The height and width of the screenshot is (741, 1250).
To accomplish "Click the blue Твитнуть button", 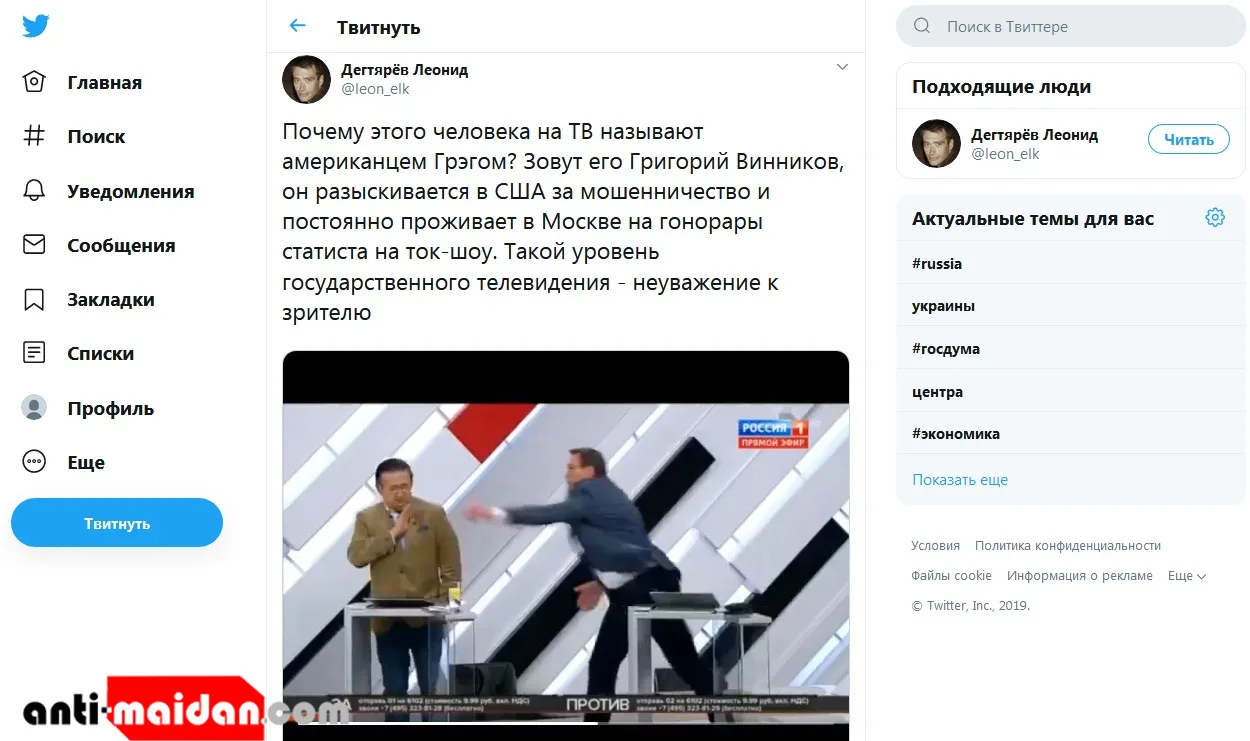I will [x=117, y=523].
